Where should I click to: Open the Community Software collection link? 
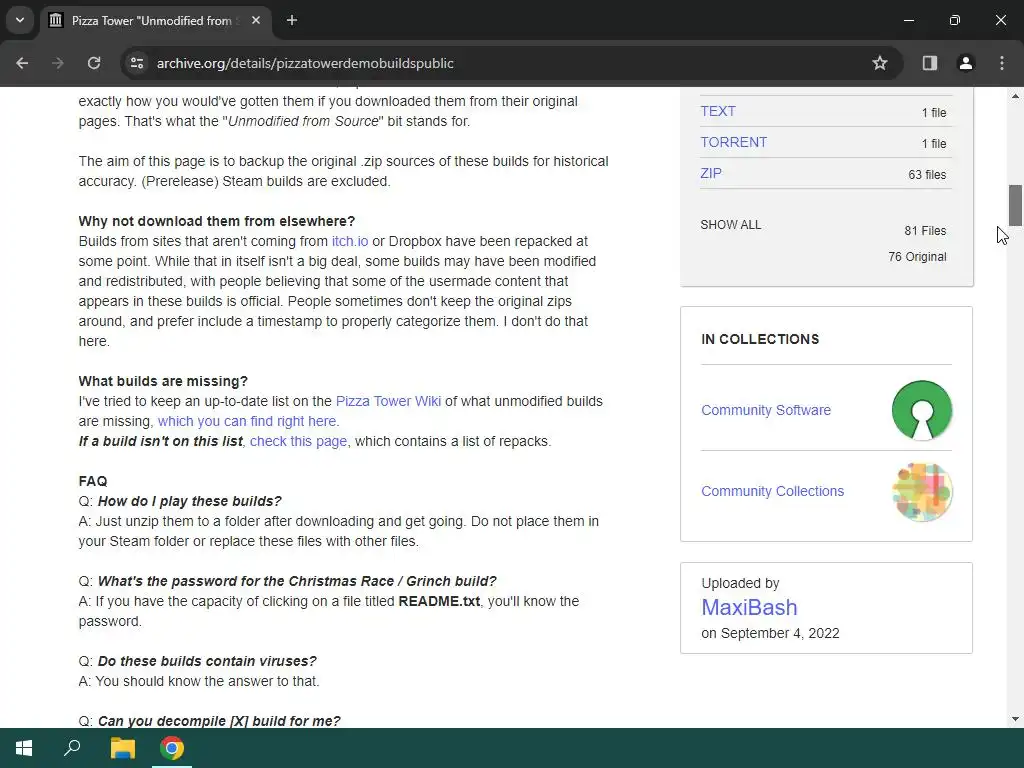coord(766,410)
